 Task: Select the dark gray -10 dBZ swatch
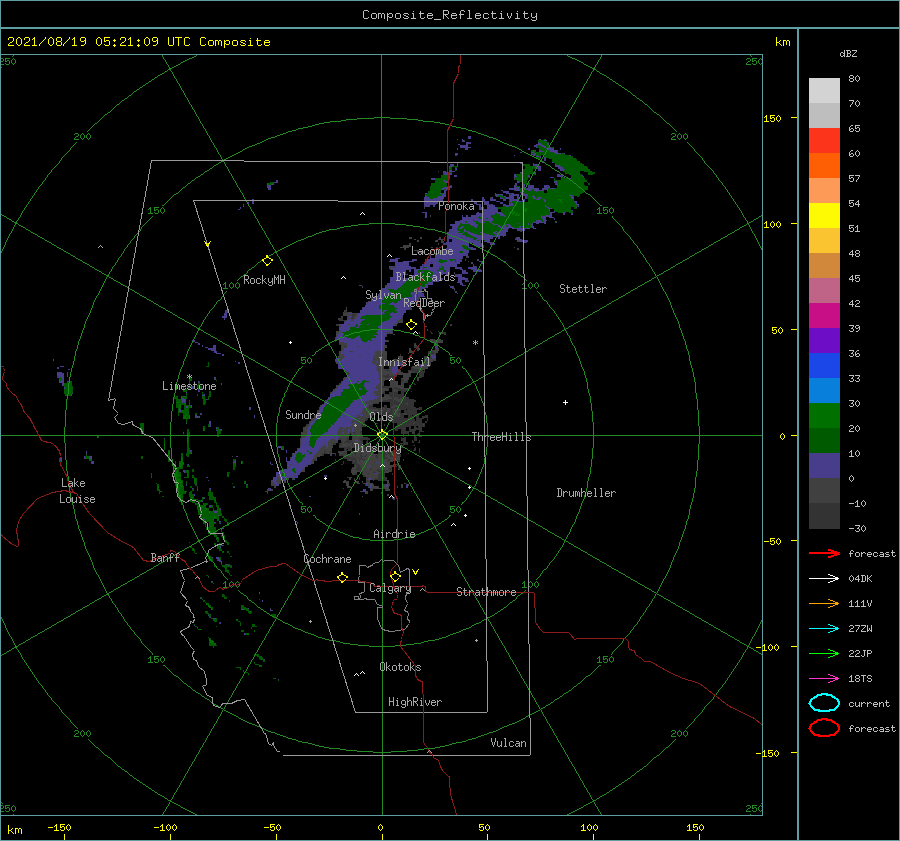point(824,516)
